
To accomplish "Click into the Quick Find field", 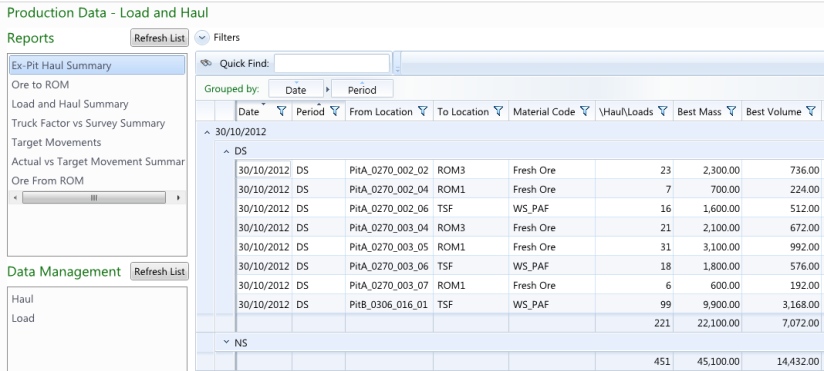I will coord(332,64).
